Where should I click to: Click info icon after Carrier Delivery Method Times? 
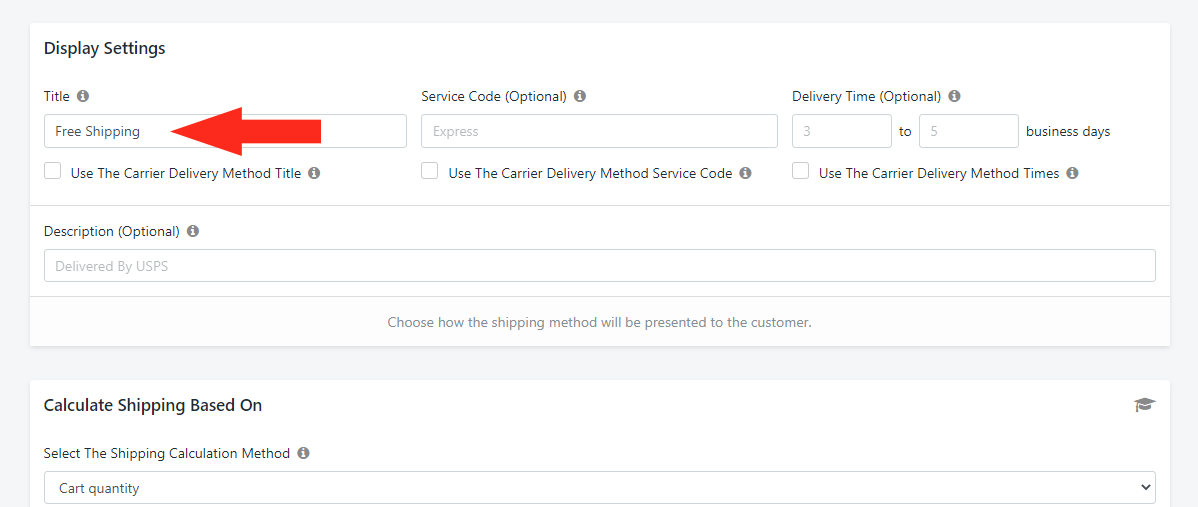coord(1073,173)
